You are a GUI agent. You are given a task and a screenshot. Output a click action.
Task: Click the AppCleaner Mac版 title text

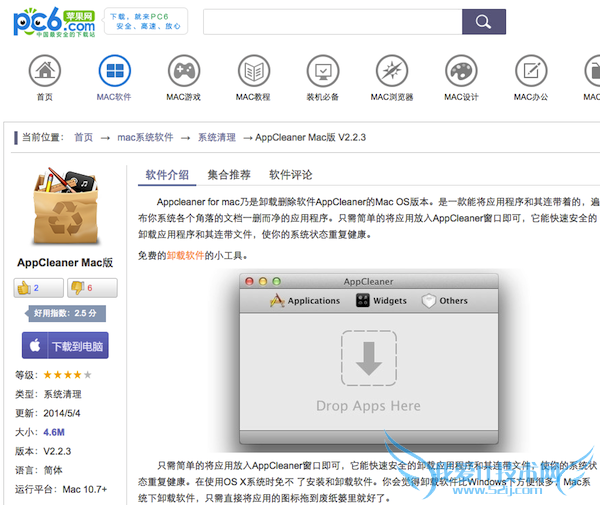(65, 262)
